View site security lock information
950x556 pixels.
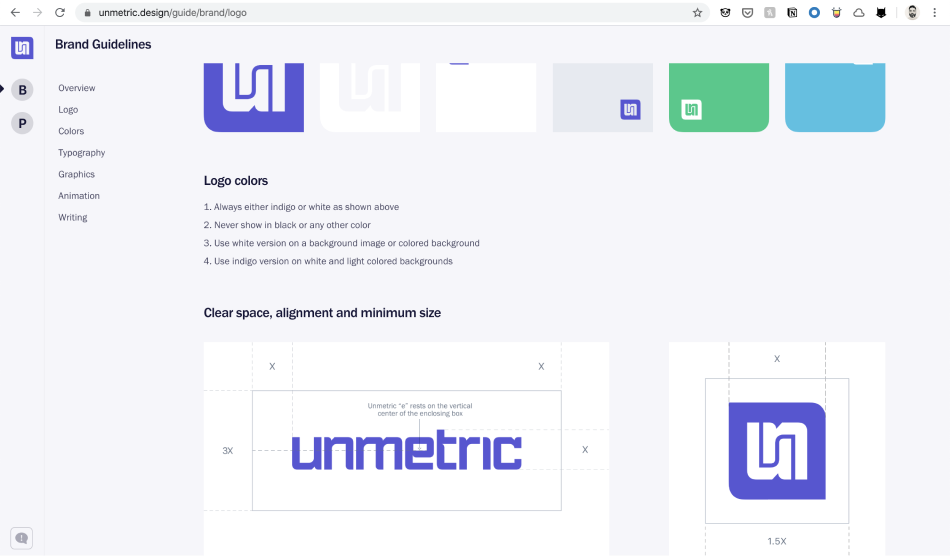click(87, 12)
